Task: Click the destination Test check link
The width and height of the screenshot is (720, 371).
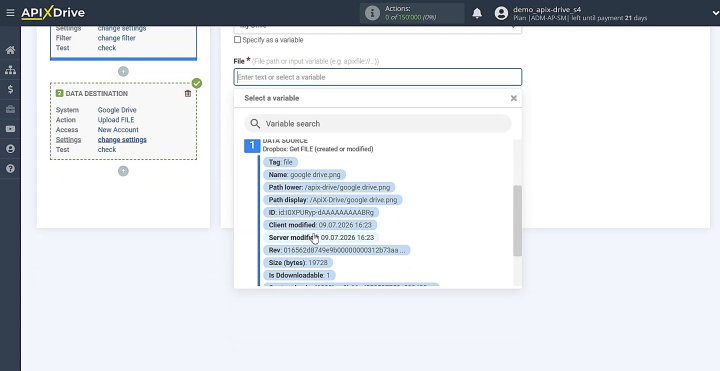Action: [x=107, y=150]
